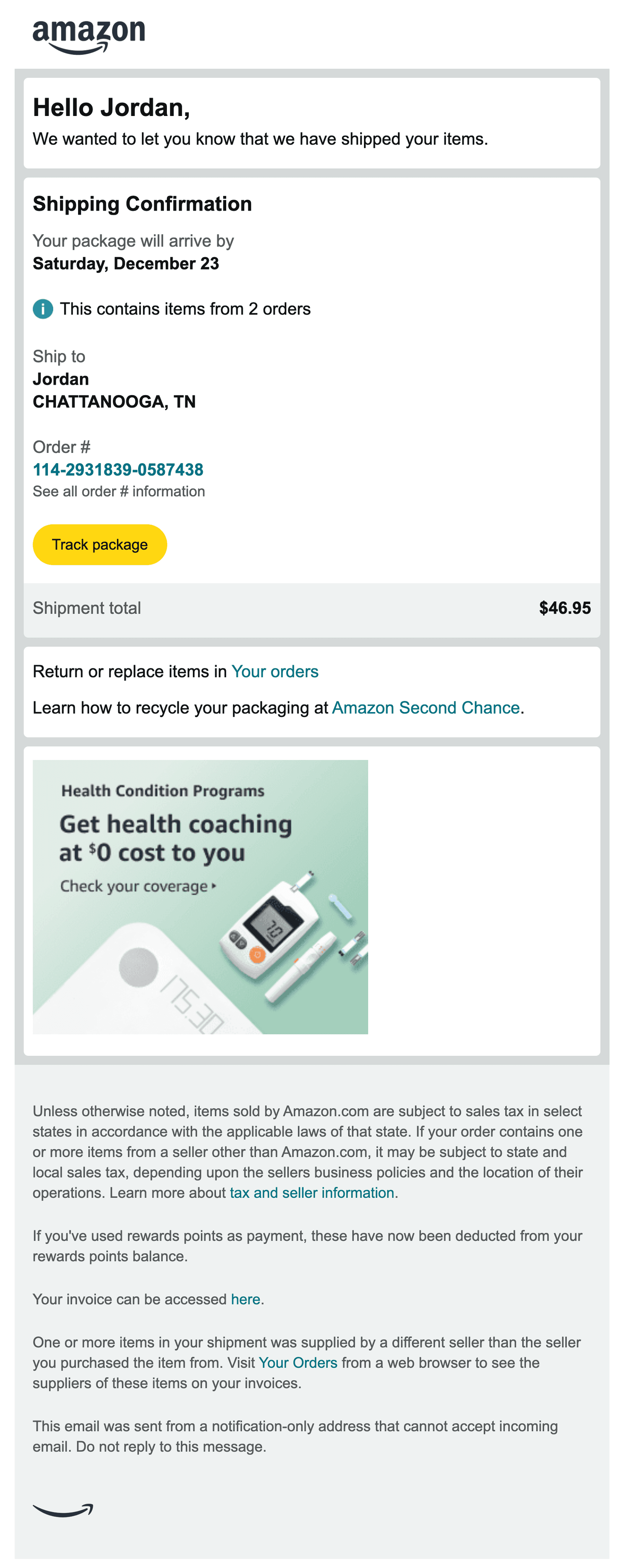Open Your orders to return items
620x1568 pixels.
275,671
